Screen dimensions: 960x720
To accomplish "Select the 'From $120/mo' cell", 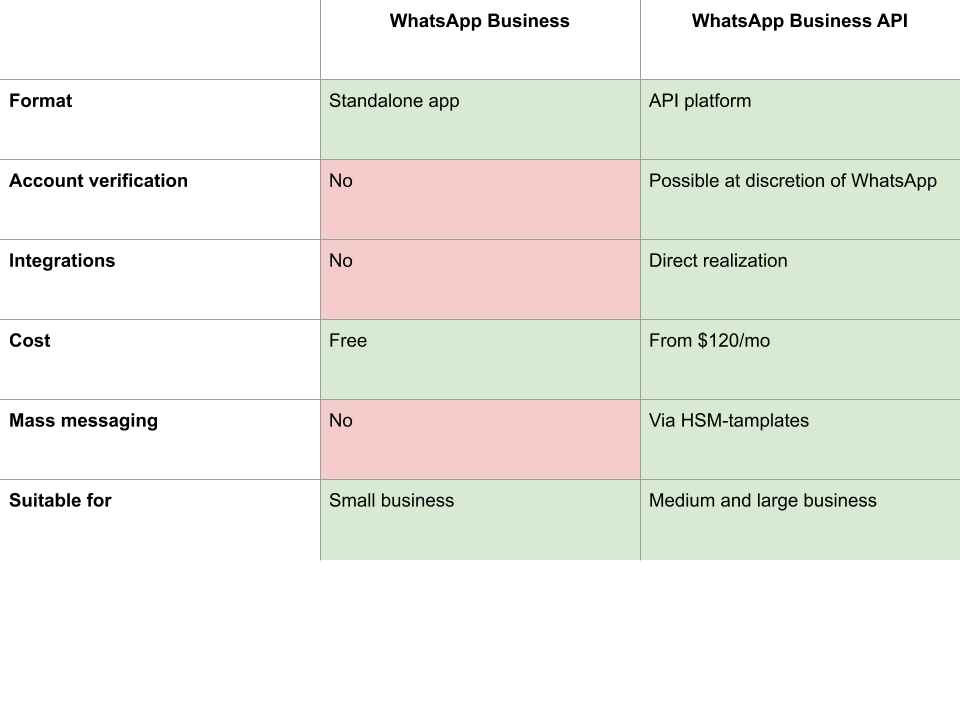I will click(x=800, y=359).
